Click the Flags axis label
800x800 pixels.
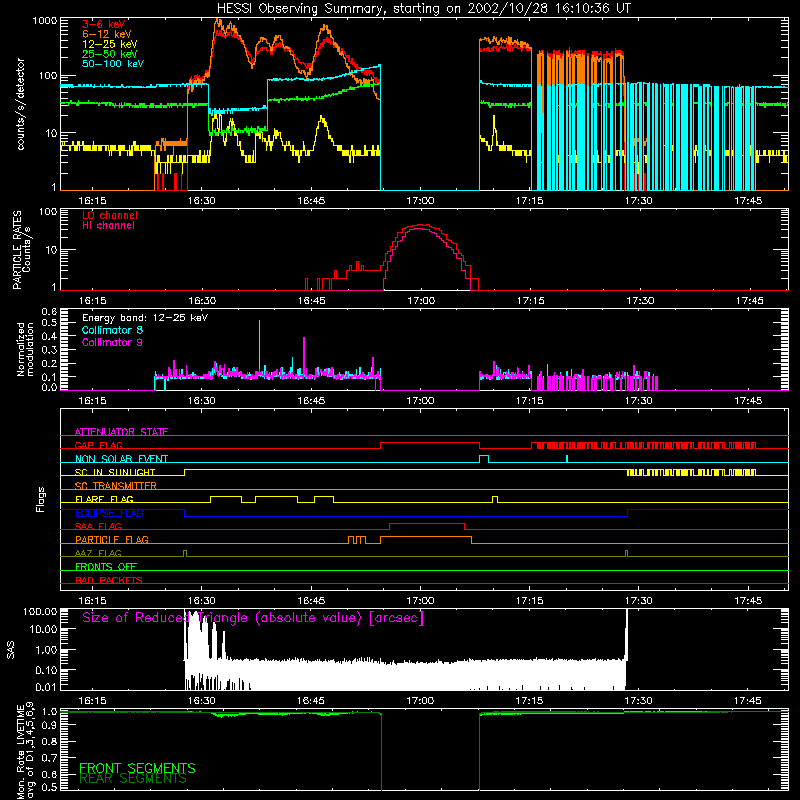click(41, 500)
